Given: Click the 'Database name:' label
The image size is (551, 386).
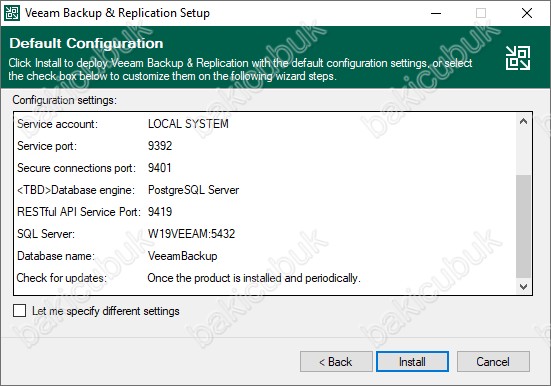Looking at the screenshot, I should (x=56, y=256).
